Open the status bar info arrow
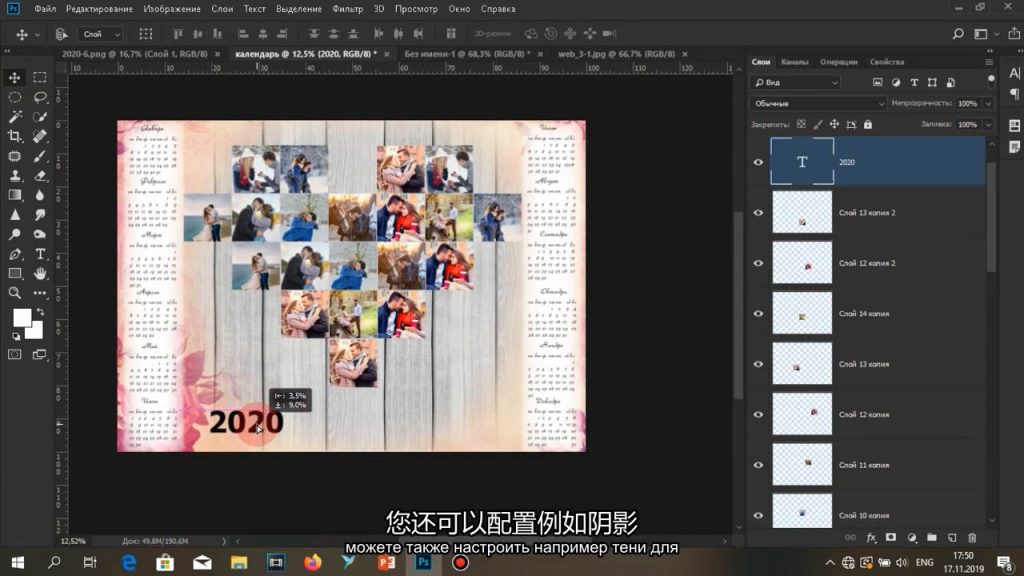Screen dimensions: 1024x576 (x=223, y=541)
